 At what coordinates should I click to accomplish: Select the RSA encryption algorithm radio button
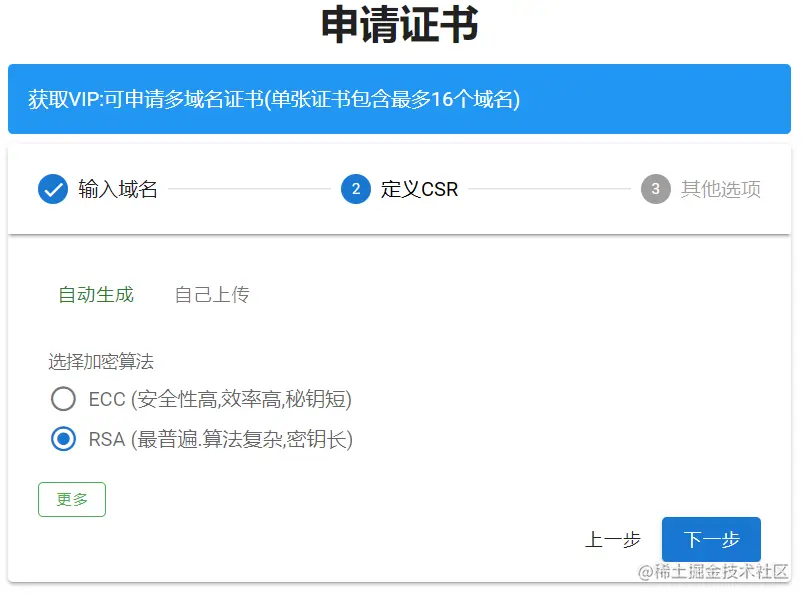pyautogui.click(x=63, y=439)
